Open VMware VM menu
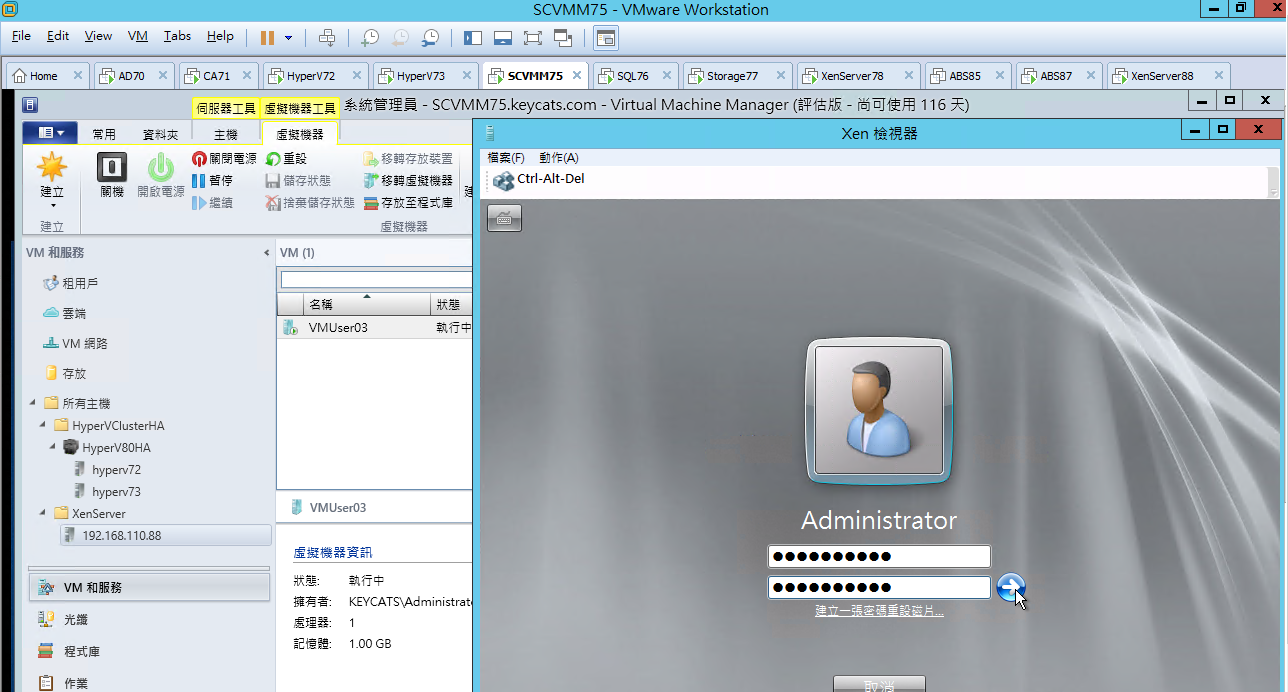The image size is (1288, 692). tap(138, 36)
